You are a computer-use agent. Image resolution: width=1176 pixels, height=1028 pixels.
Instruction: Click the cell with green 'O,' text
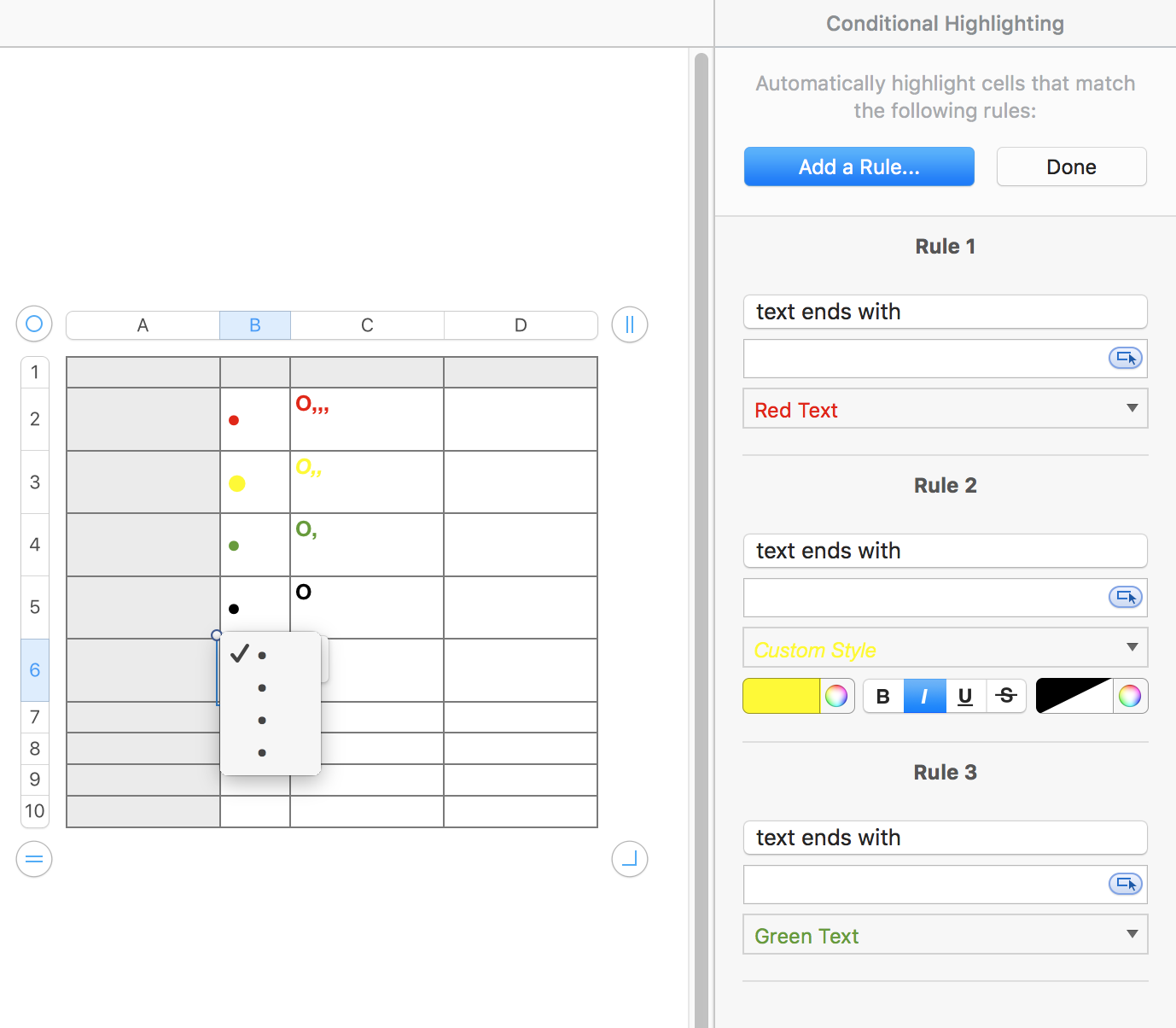pos(367,545)
